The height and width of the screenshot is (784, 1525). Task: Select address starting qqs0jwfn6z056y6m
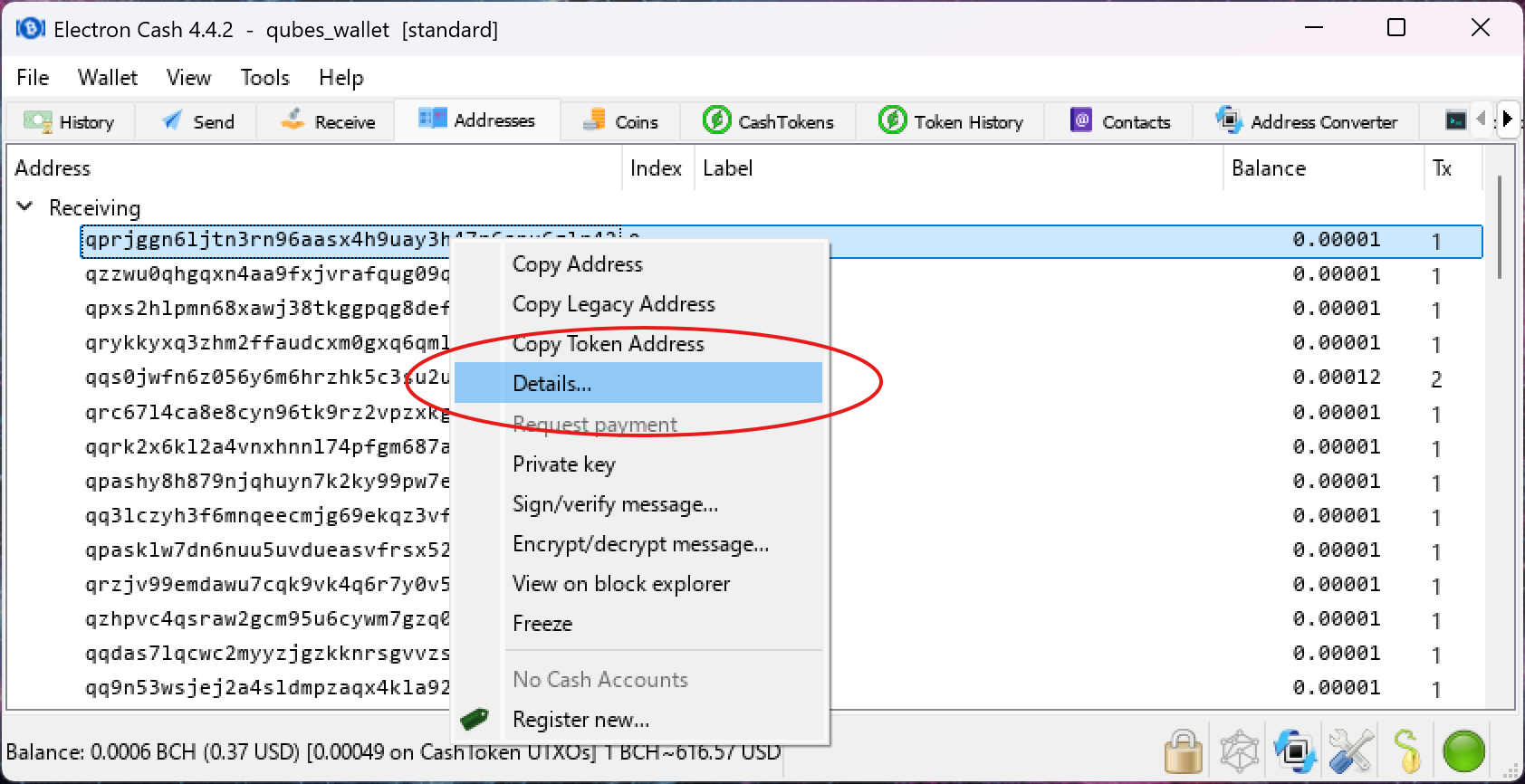pos(267,378)
